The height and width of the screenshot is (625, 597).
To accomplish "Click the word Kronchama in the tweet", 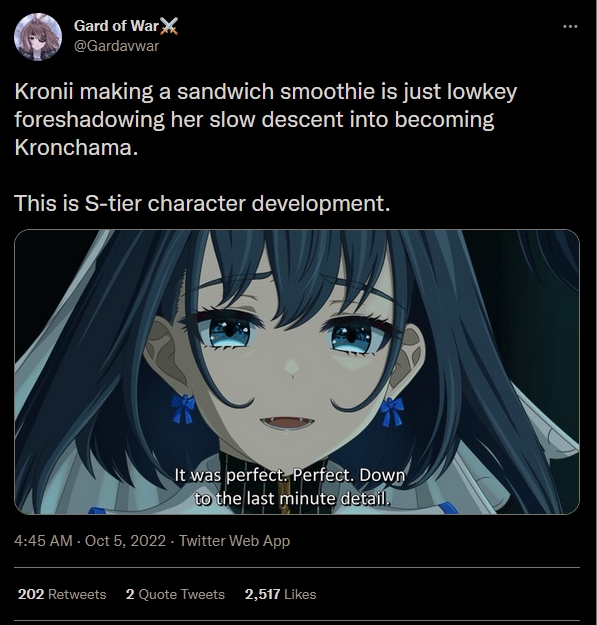I will tap(76, 148).
